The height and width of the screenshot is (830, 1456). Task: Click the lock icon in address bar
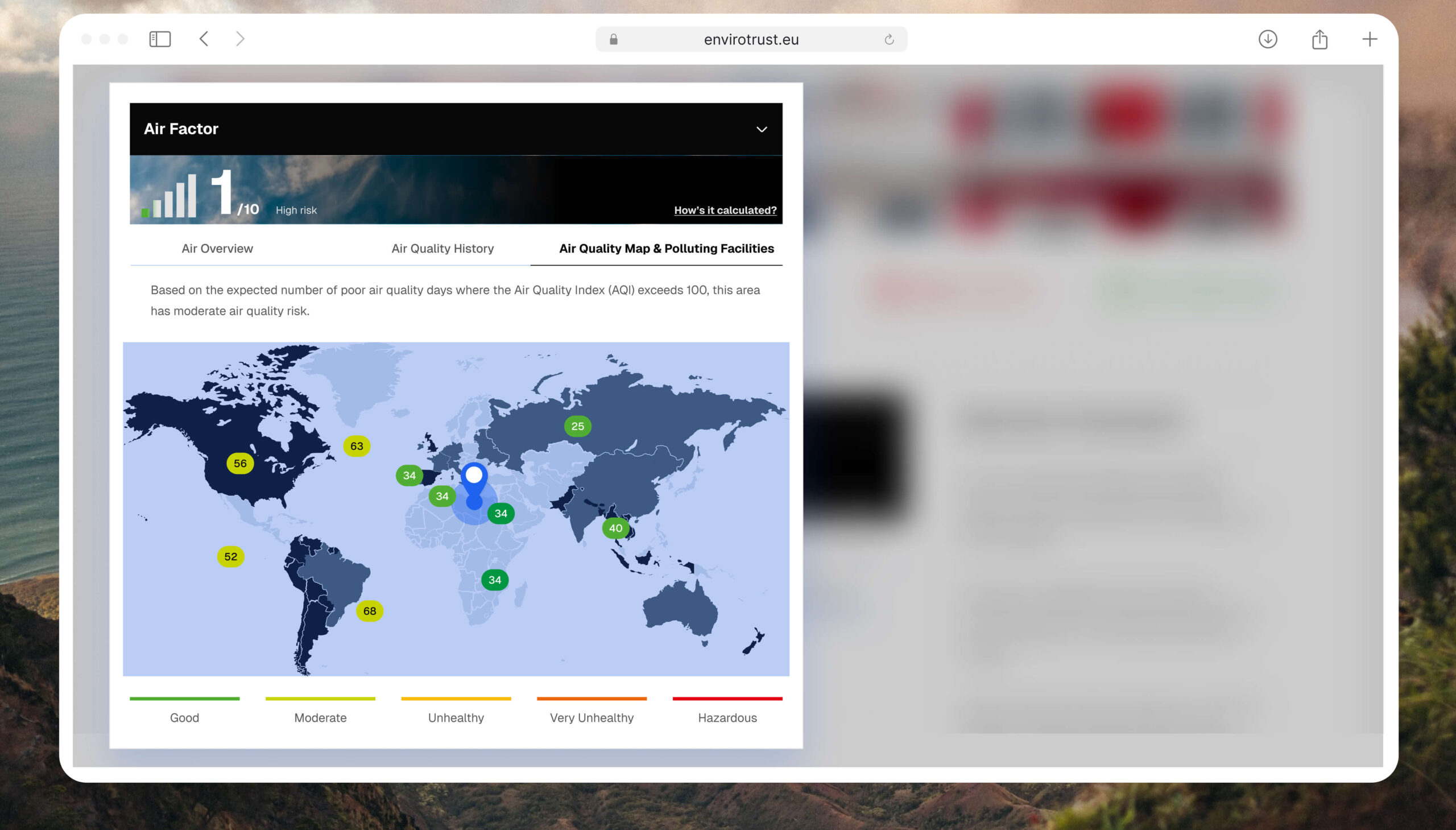pyautogui.click(x=613, y=39)
